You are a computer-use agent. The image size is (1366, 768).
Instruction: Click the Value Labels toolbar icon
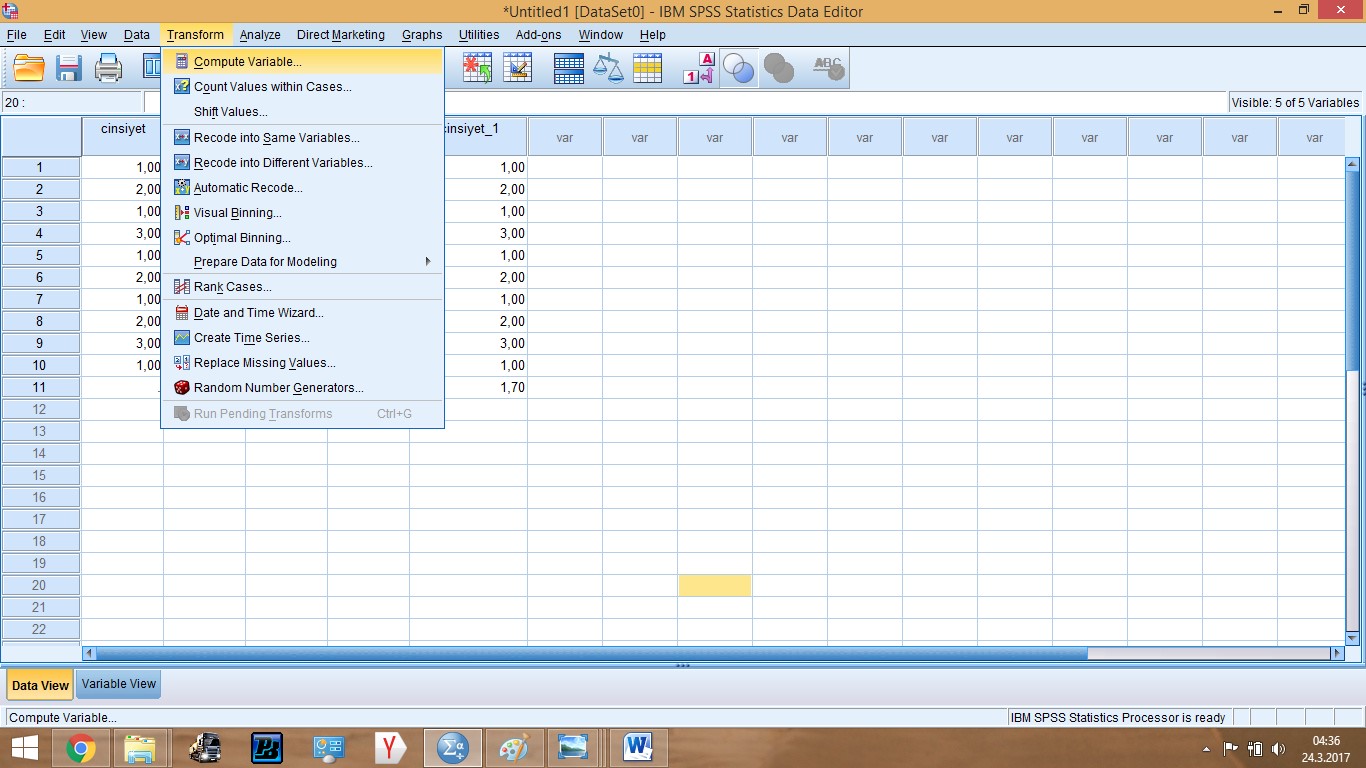[699, 68]
